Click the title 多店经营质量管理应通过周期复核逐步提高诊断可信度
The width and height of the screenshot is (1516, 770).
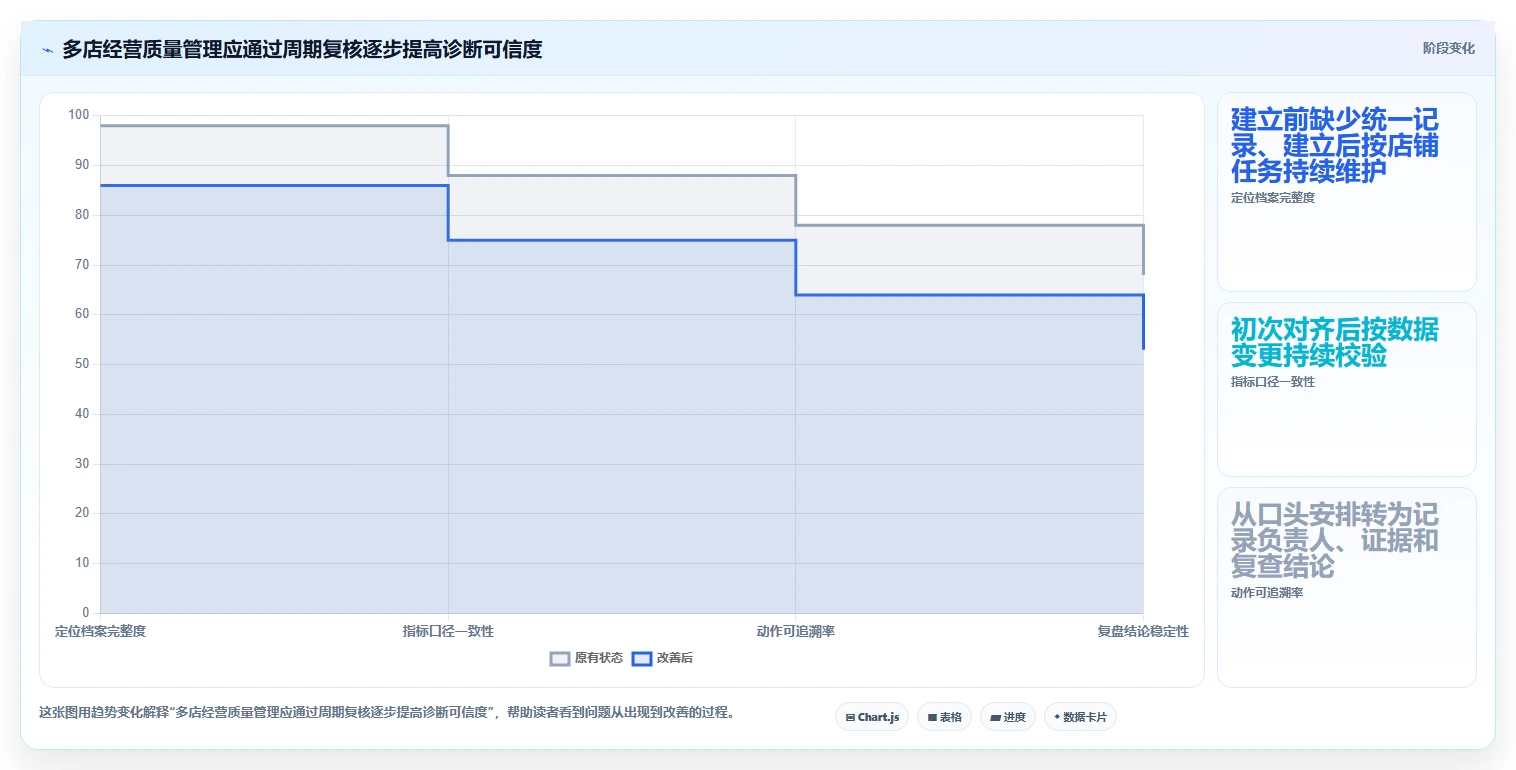pyautogui.click(x=302, y=49)
